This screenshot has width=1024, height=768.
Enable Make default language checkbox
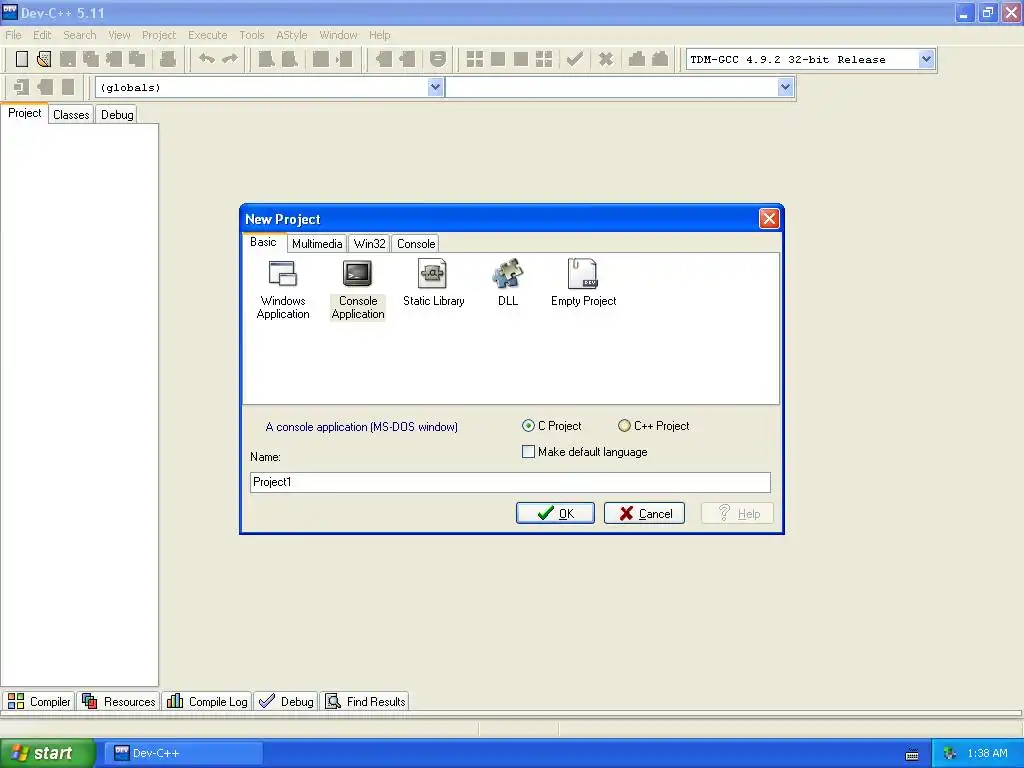pos(528,452)
